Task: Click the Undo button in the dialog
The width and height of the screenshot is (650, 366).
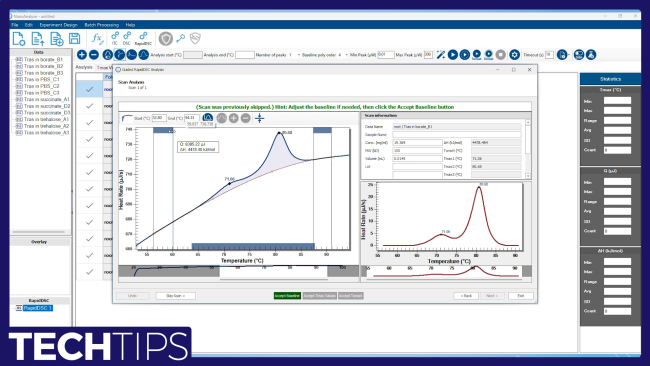Action: 132,296
